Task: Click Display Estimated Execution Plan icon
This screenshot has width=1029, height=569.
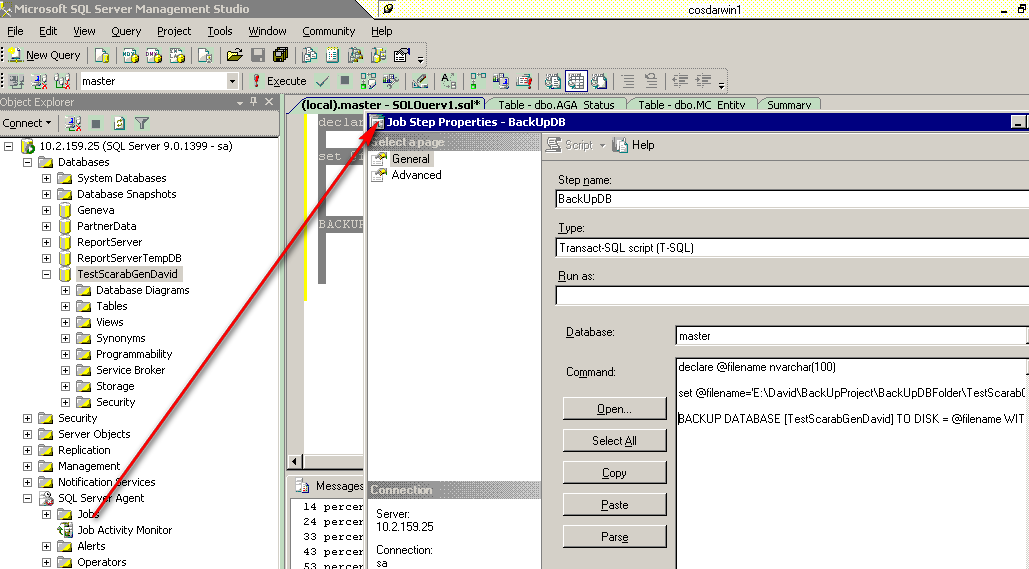Action: (x=368, y=81)
